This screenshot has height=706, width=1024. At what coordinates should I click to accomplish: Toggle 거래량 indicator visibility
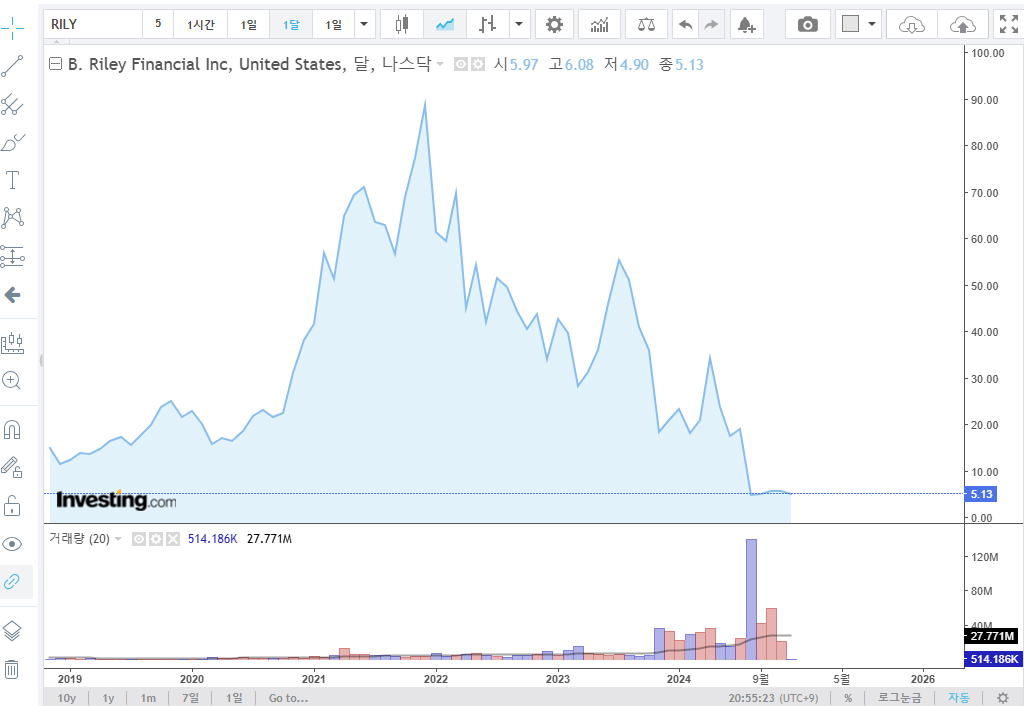[138, 539]
